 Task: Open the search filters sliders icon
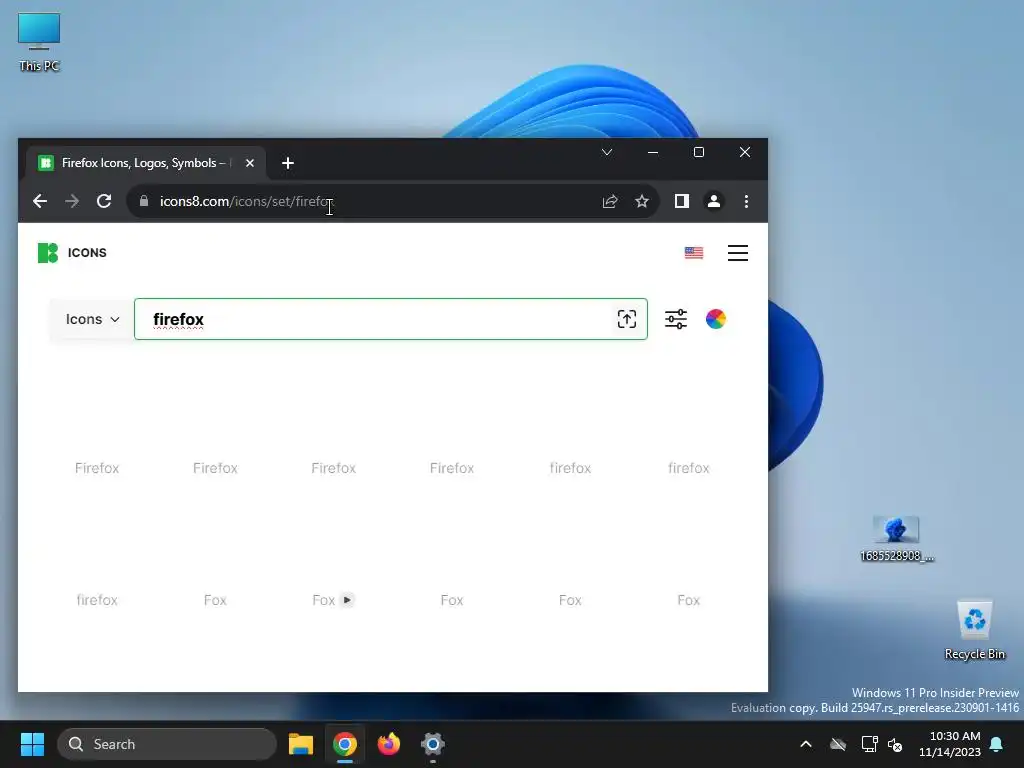pos(675,319)
